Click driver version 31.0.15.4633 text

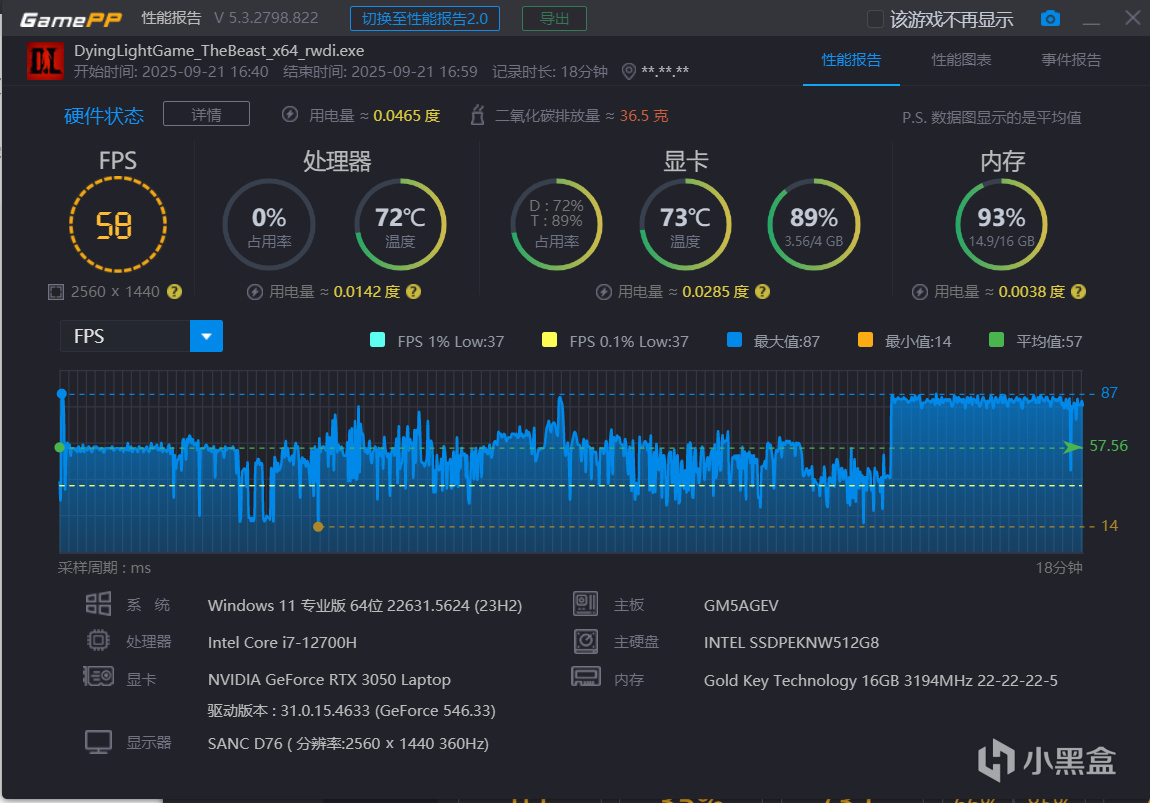pos(351,711)
